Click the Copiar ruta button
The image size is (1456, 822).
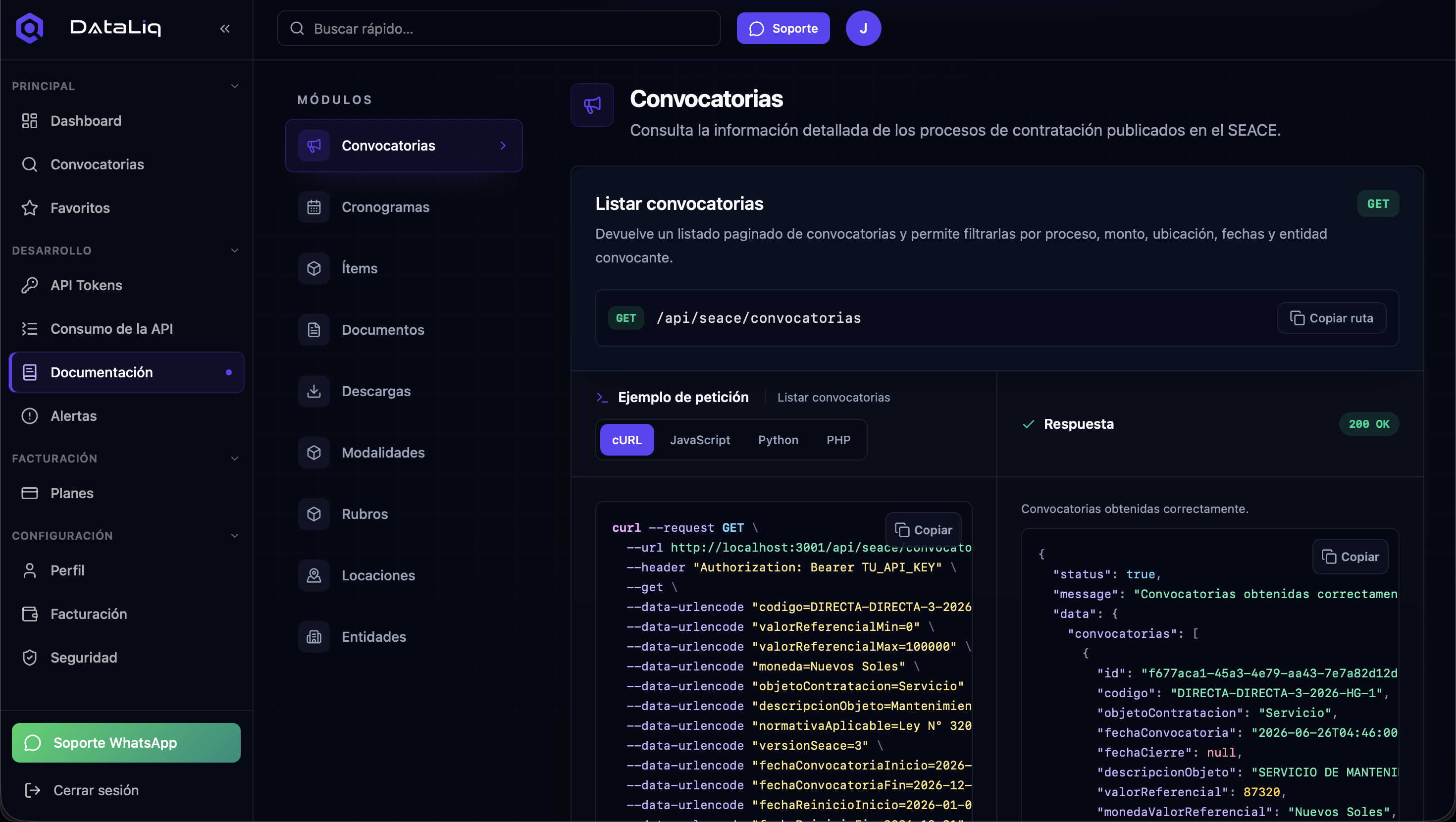1331,318
